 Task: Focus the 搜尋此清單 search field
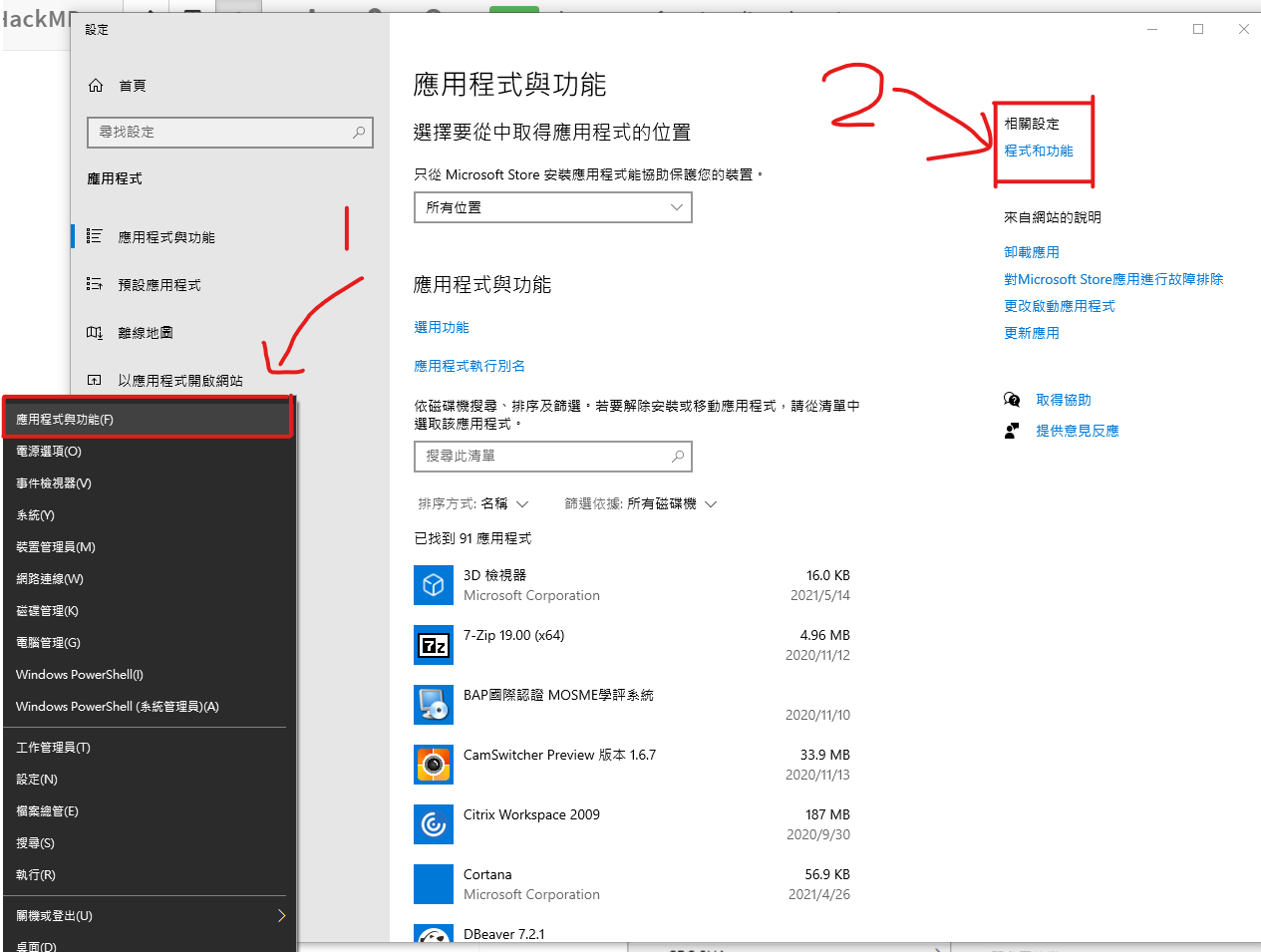point(553,456)
